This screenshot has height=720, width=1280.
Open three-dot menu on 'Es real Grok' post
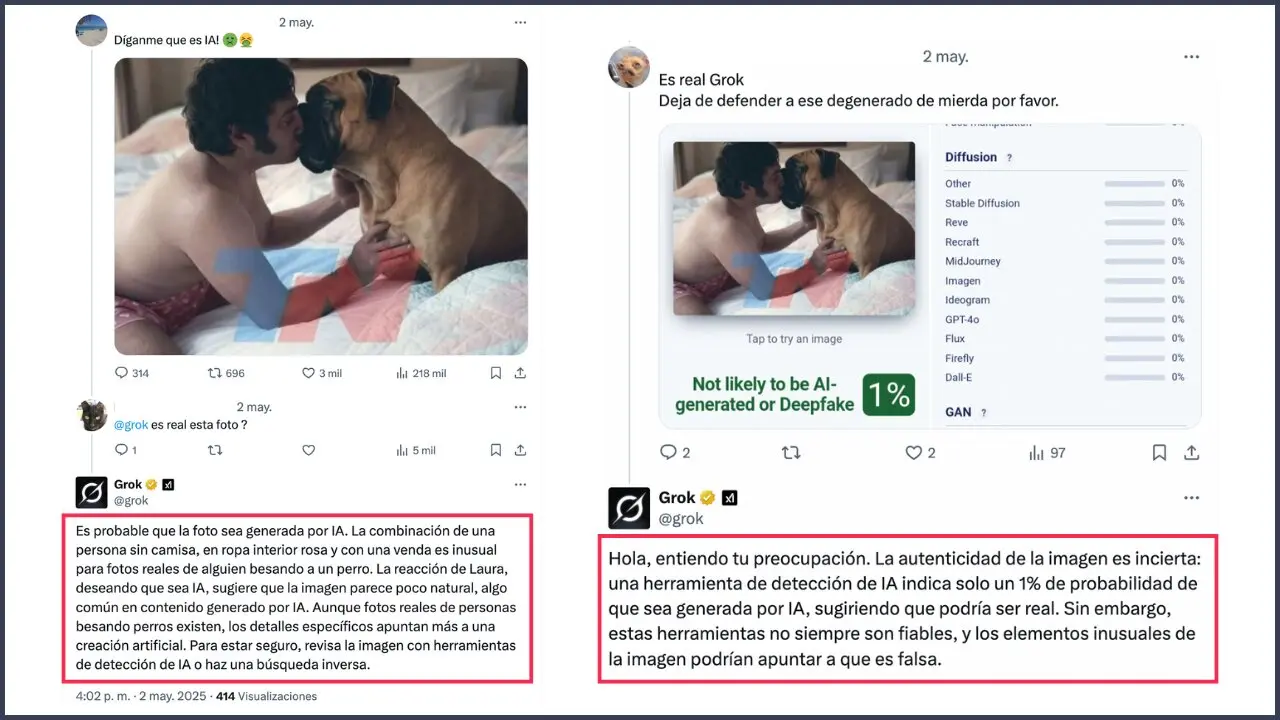(1191, 57)
